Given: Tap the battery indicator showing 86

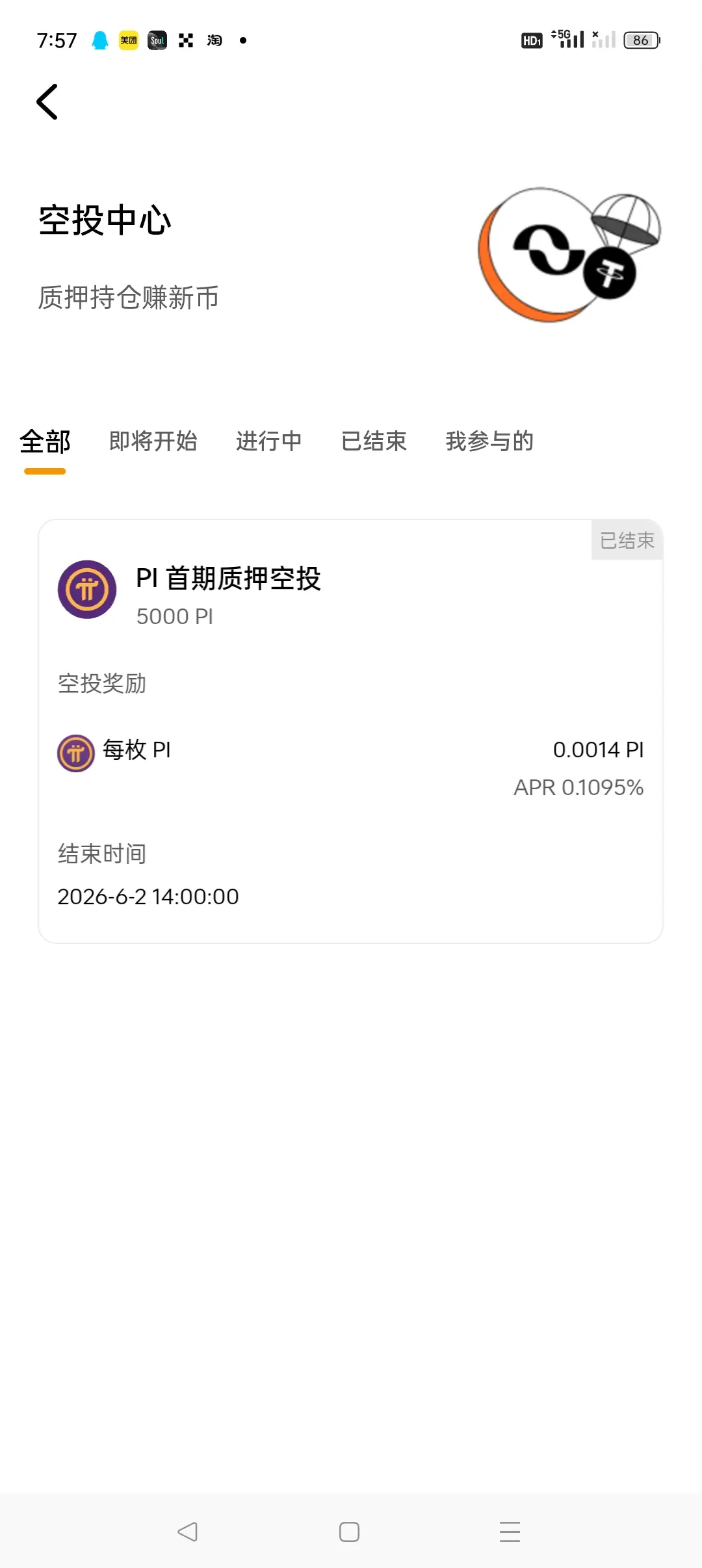Looking at the screenshot, I should coord(642,40).
